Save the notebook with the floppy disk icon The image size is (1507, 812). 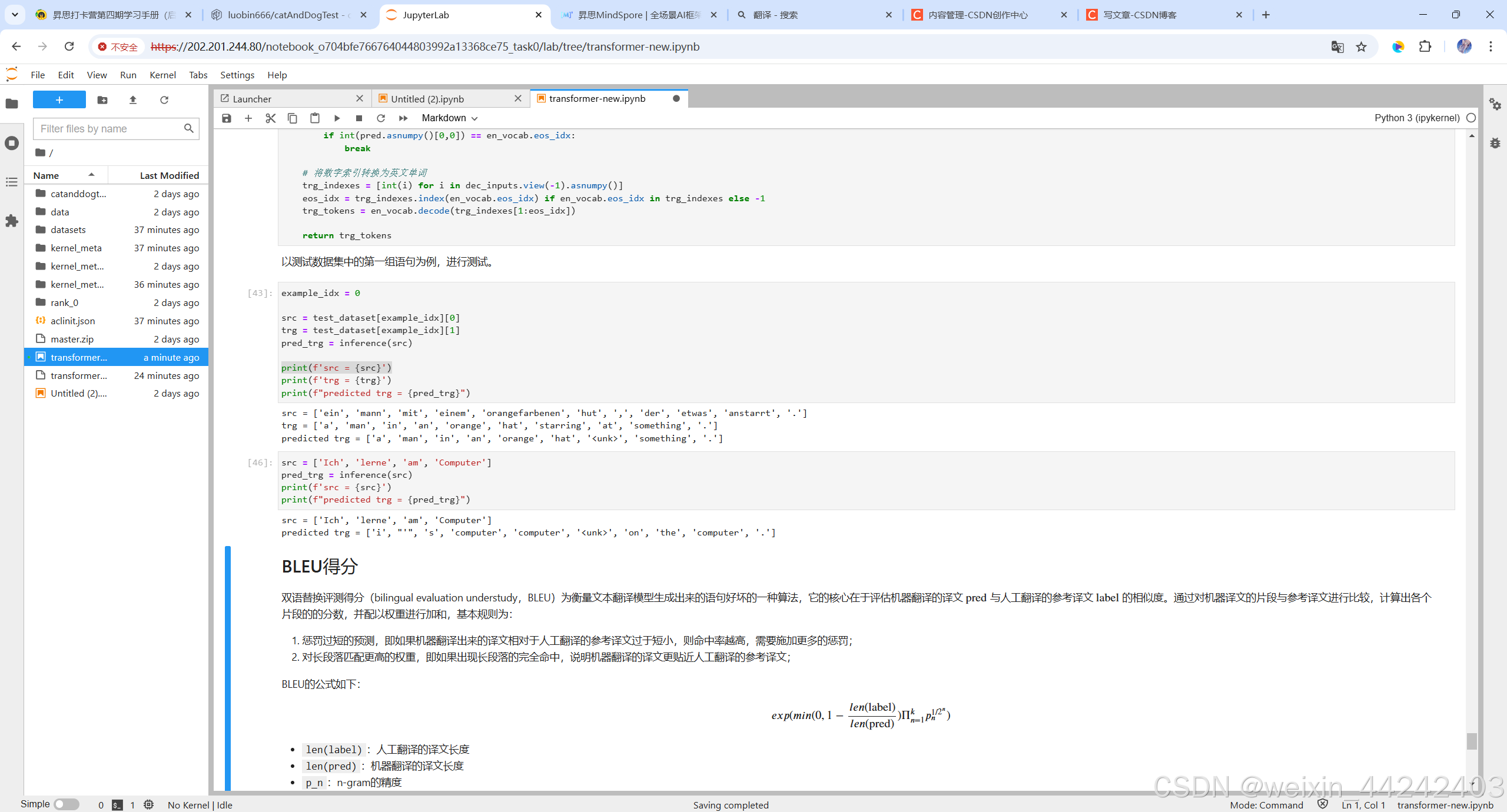point(226,118)
